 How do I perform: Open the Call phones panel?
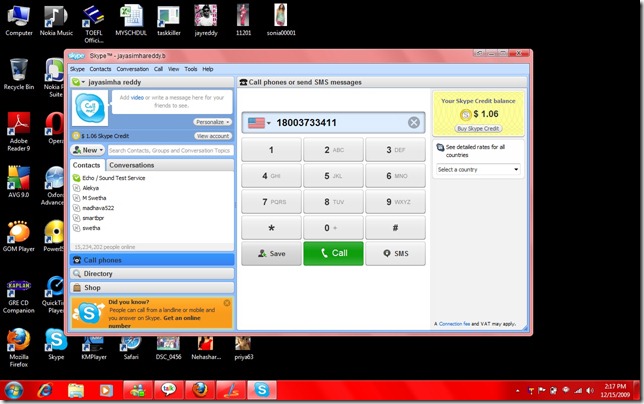pos(152,260)
